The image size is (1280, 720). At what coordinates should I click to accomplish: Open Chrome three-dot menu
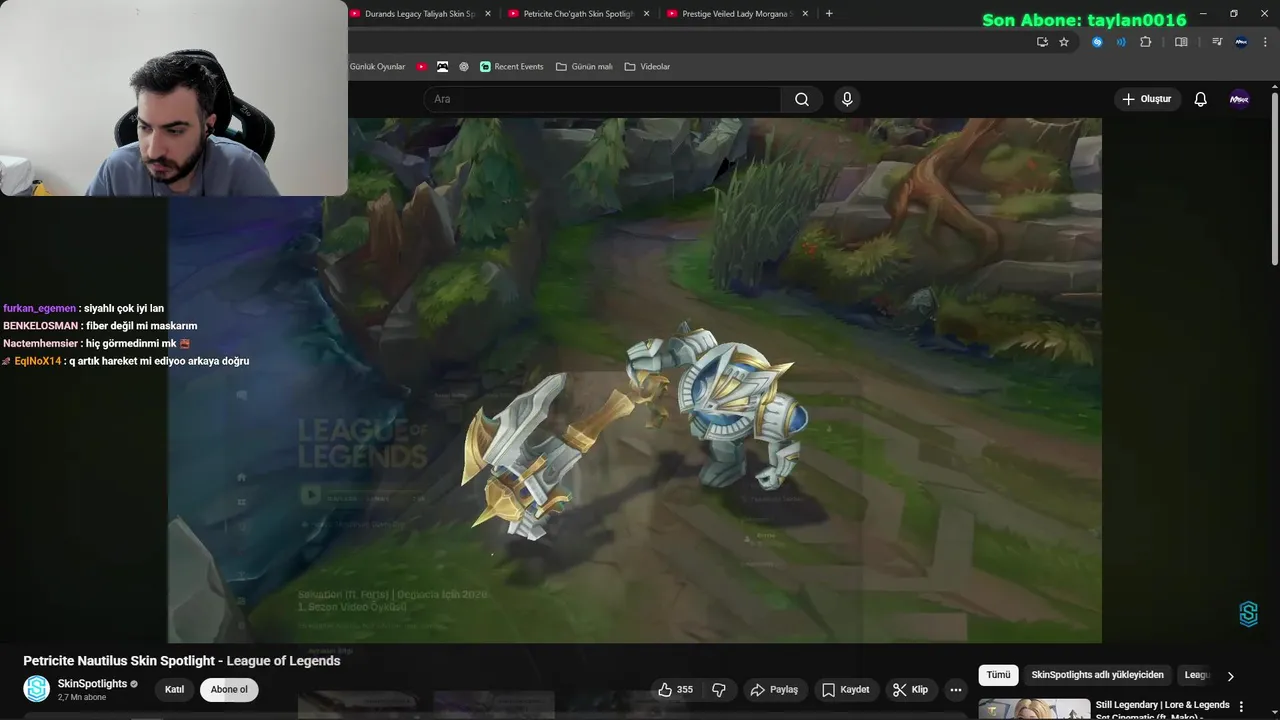point(1265,42)
